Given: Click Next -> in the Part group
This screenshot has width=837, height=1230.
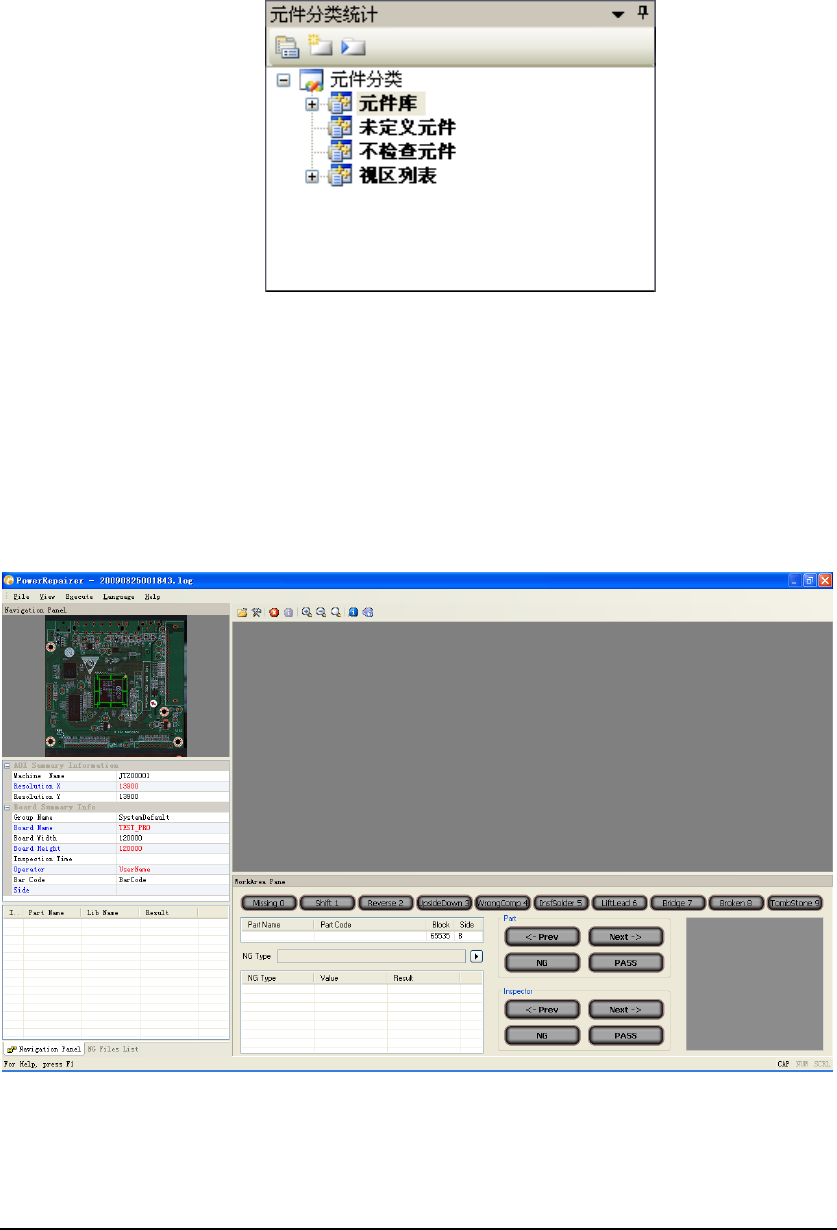Looking at the screenshot, I should point(625,937).
